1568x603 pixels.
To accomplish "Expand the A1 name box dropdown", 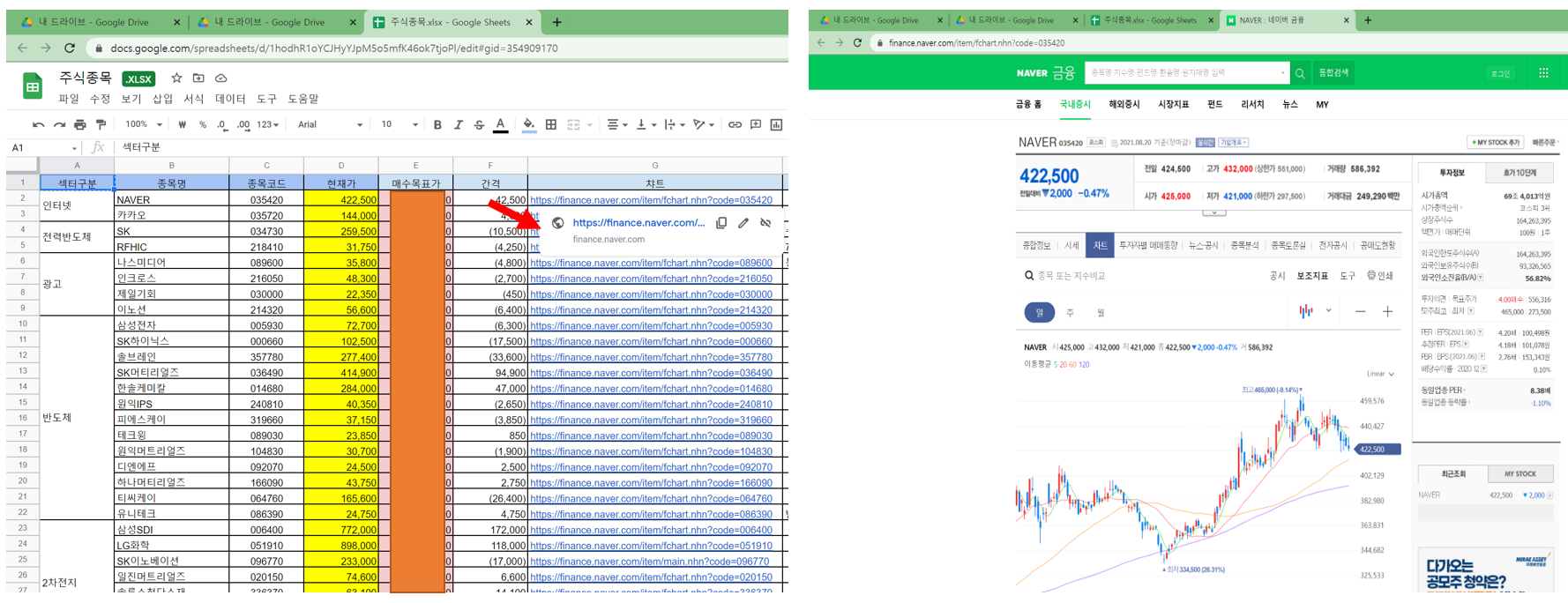I will (x=74, y=148).
